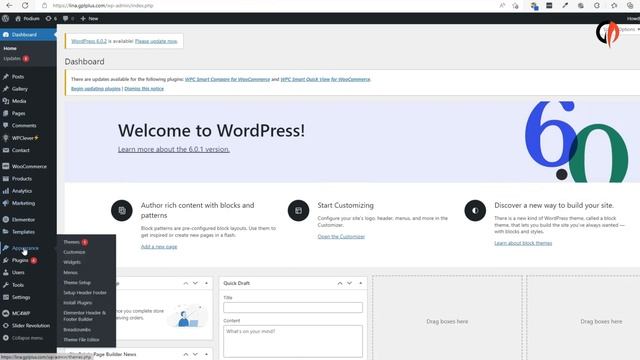Open WPC Smart Compare for WooCommerce link
640x360 pixels.
(x=227, y=79)
